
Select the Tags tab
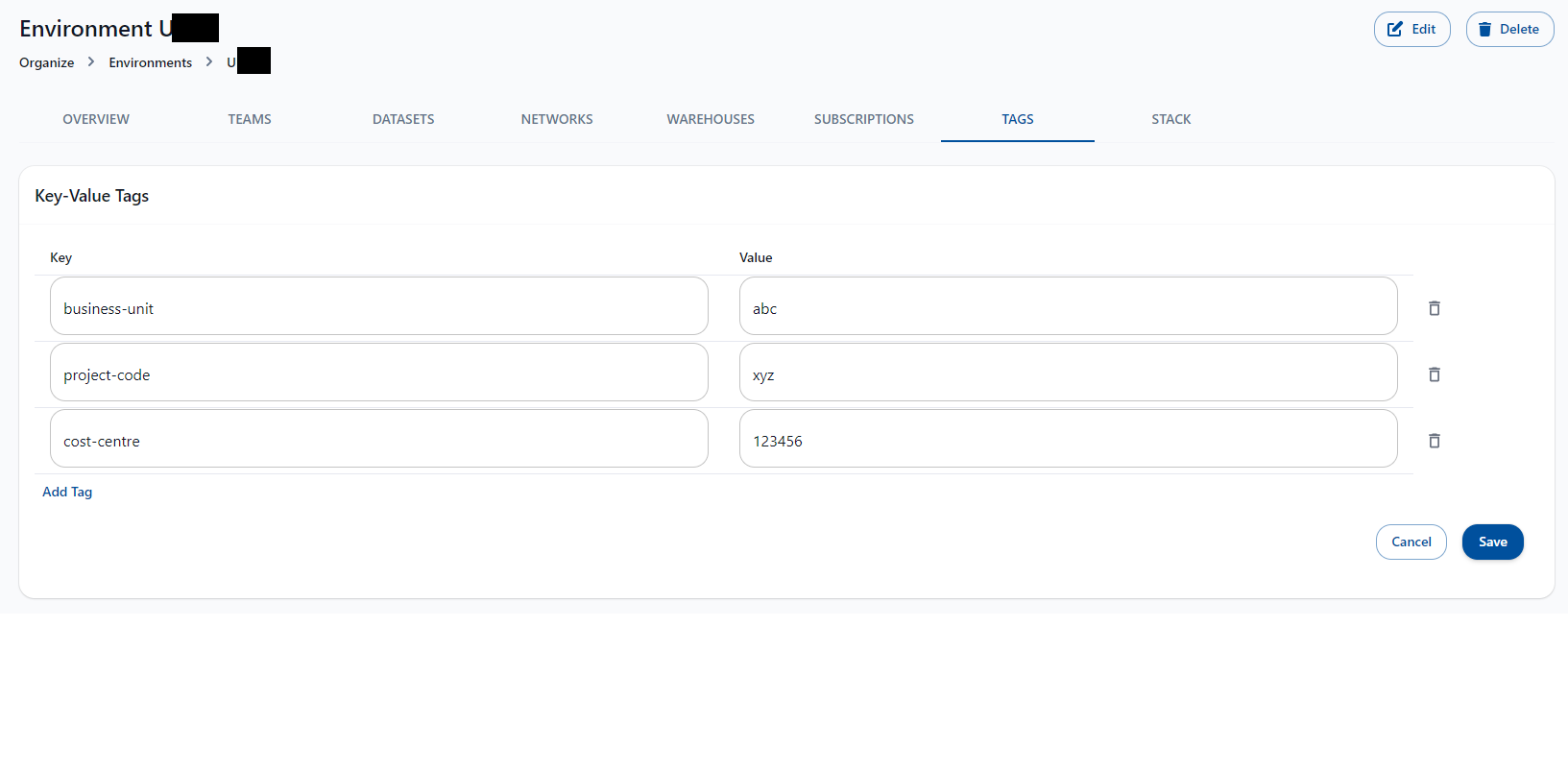click(1018, 119)
